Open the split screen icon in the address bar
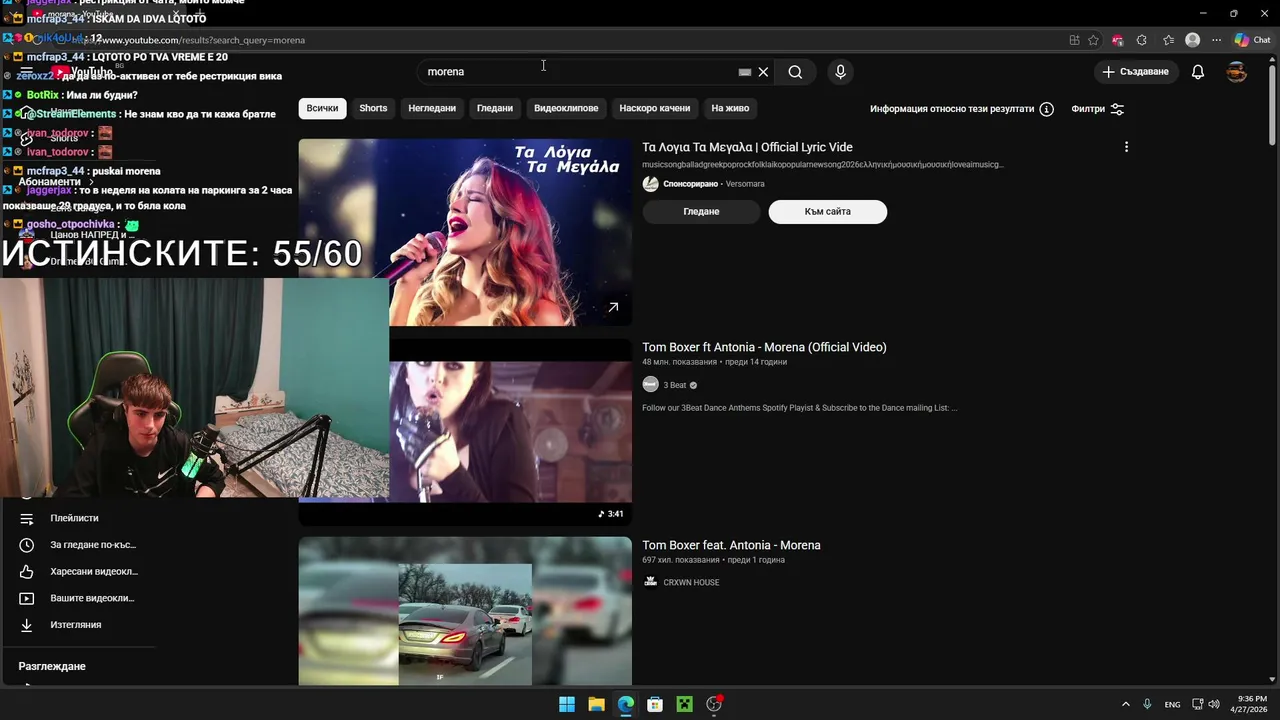1280x720 pixels. (1074, 40)
